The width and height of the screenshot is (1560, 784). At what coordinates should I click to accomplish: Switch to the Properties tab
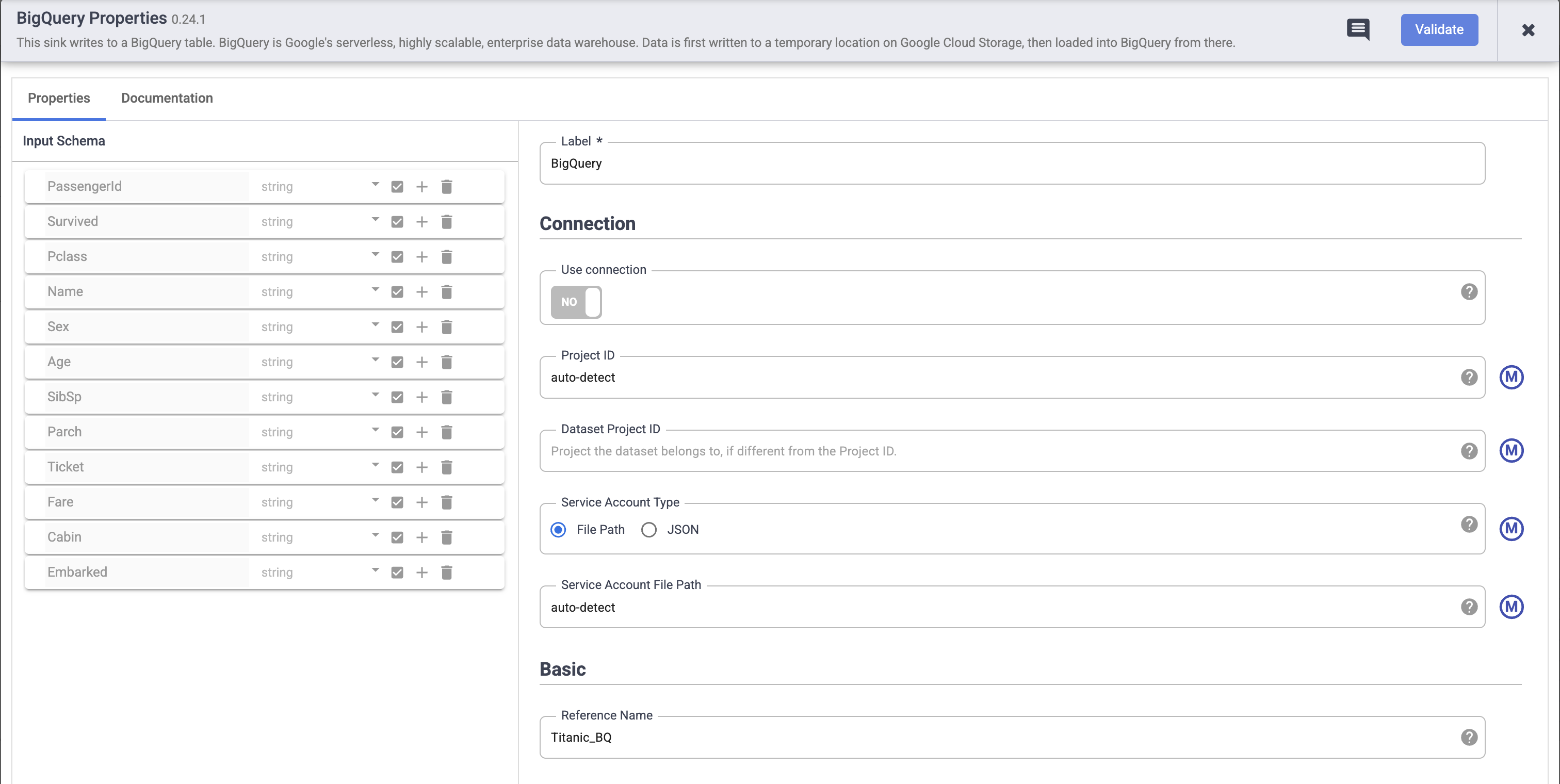click(59, 98)
